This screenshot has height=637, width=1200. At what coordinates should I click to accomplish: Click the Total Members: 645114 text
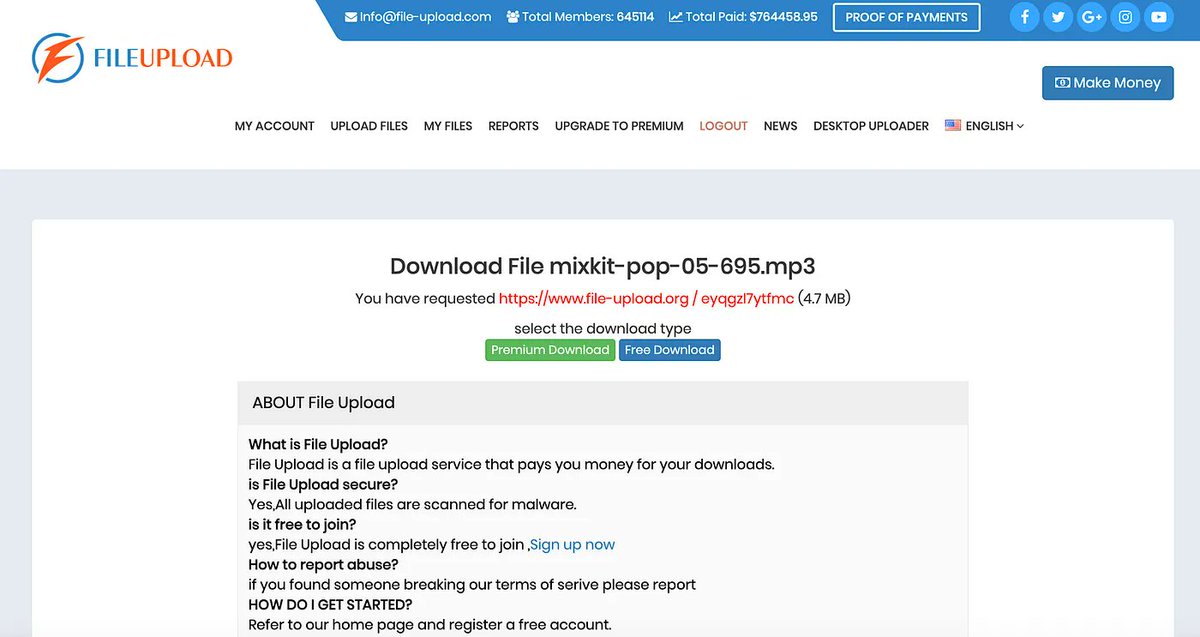[x=588, y=17]
